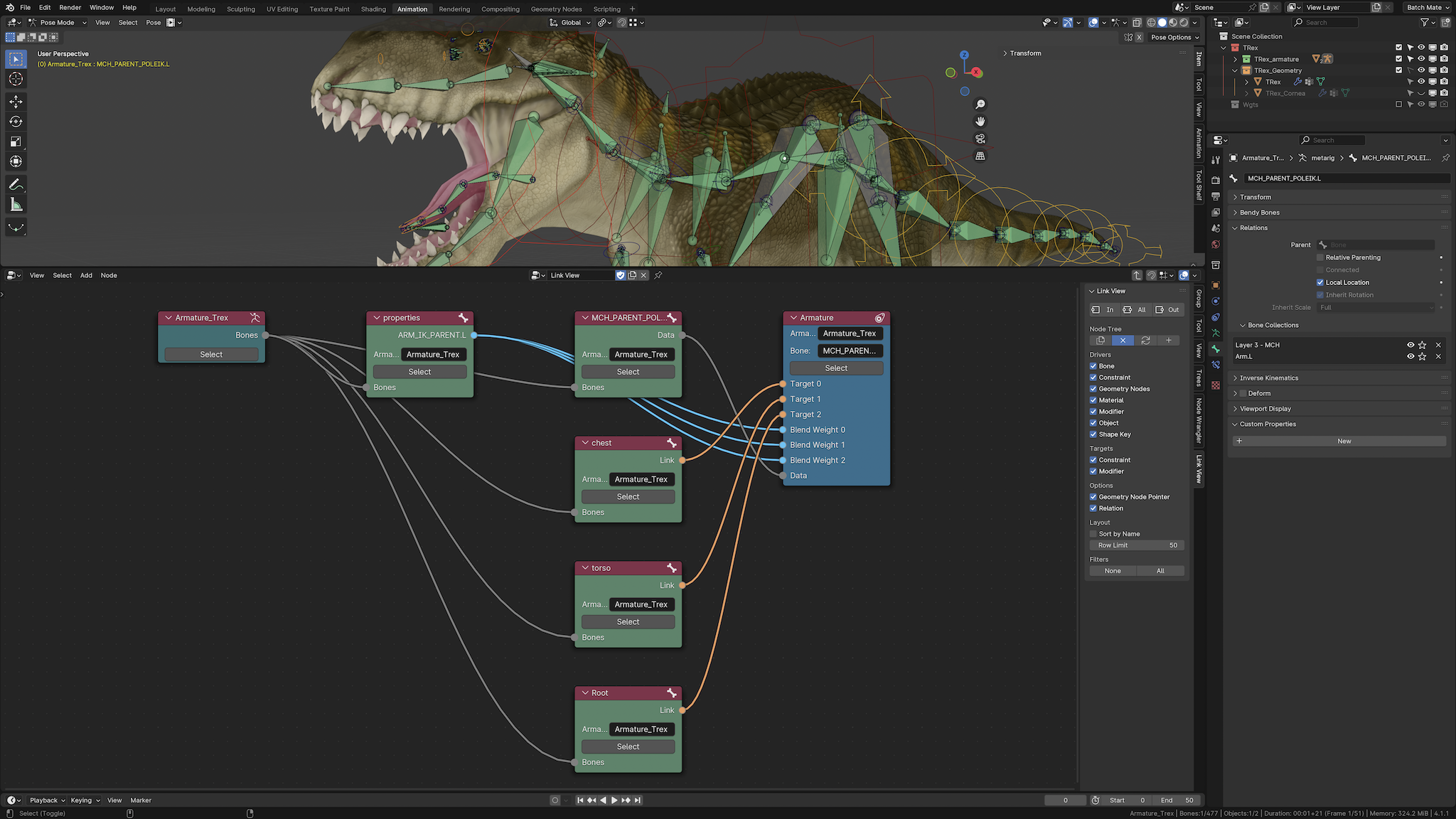Screen dimensions: 1456x819
Task: Click Select button on Armature_Trex node
Action: pos(211,355)
